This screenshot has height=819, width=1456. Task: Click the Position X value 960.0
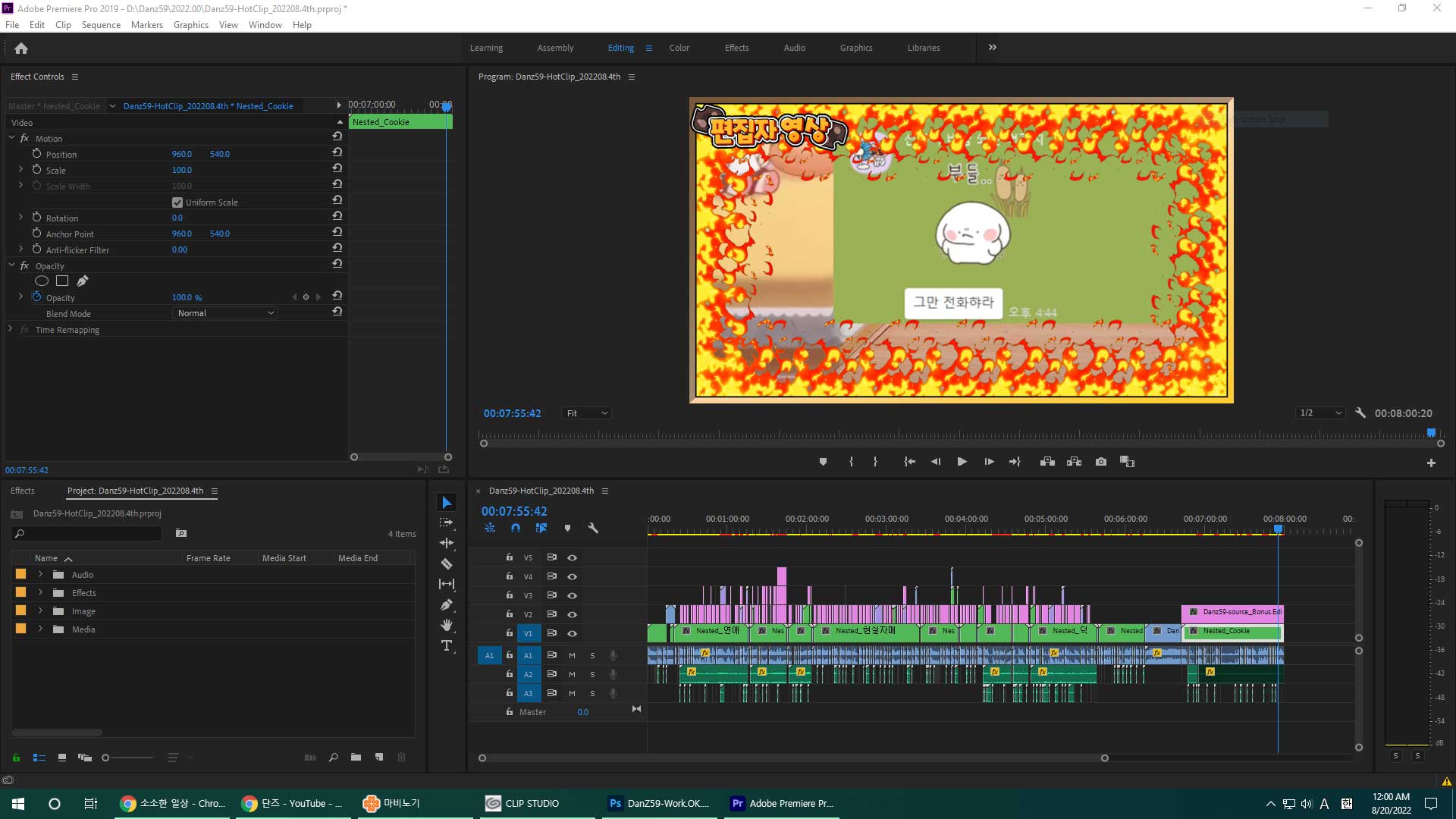(181, 154)
